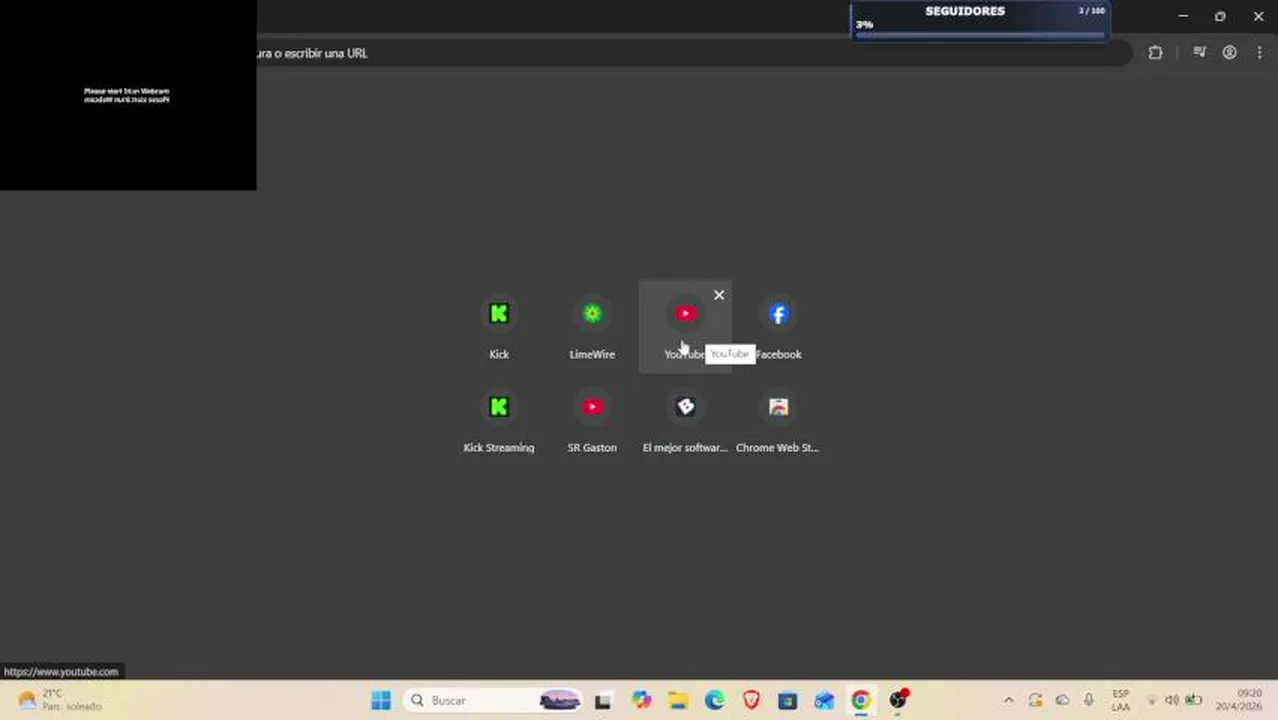This screenshot has height=720, width=1278.
Task: Launch Brave browser from the taskbar
Action: (751, 700)
